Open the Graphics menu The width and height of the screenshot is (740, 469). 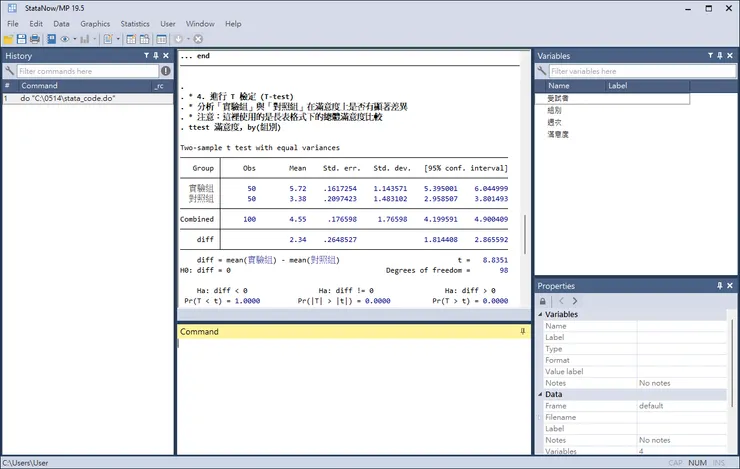pos(95,24)
